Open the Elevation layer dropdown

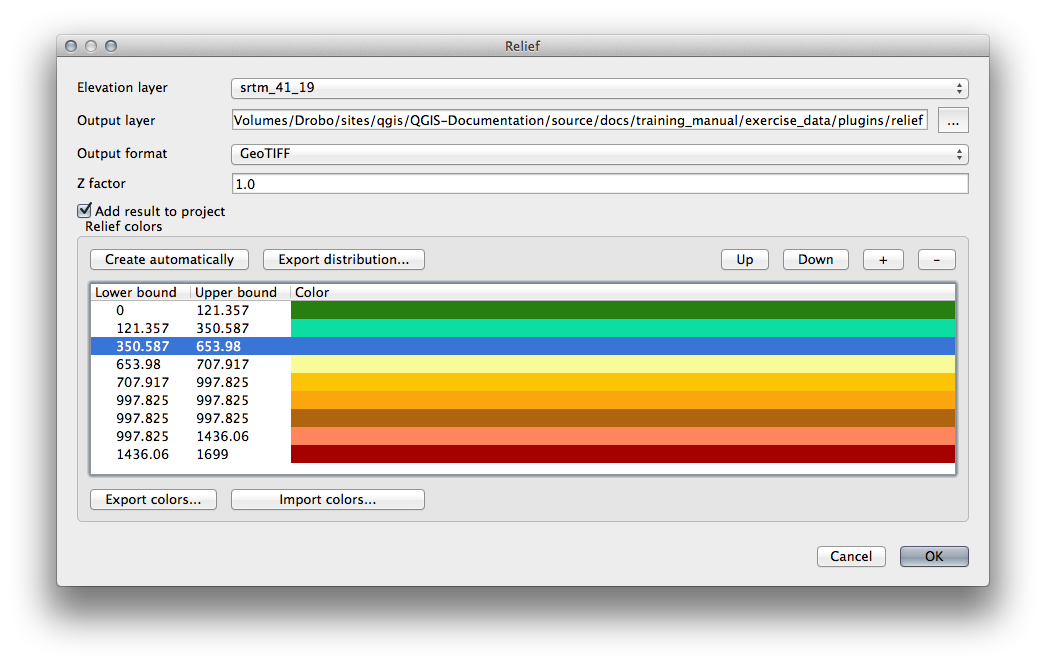(x=598, y=88)
